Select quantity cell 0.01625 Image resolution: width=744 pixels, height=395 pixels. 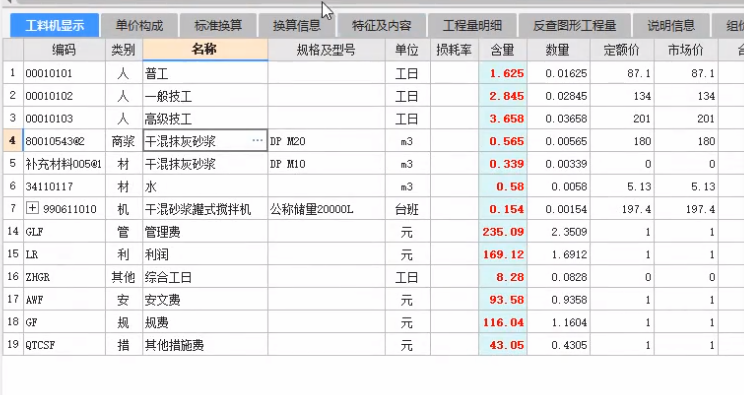coord(558,73)
